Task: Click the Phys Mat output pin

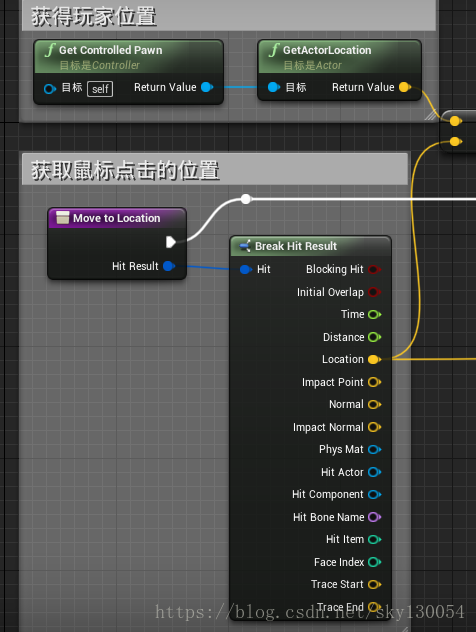Action: pyautogui.click(x=374, y=449)
